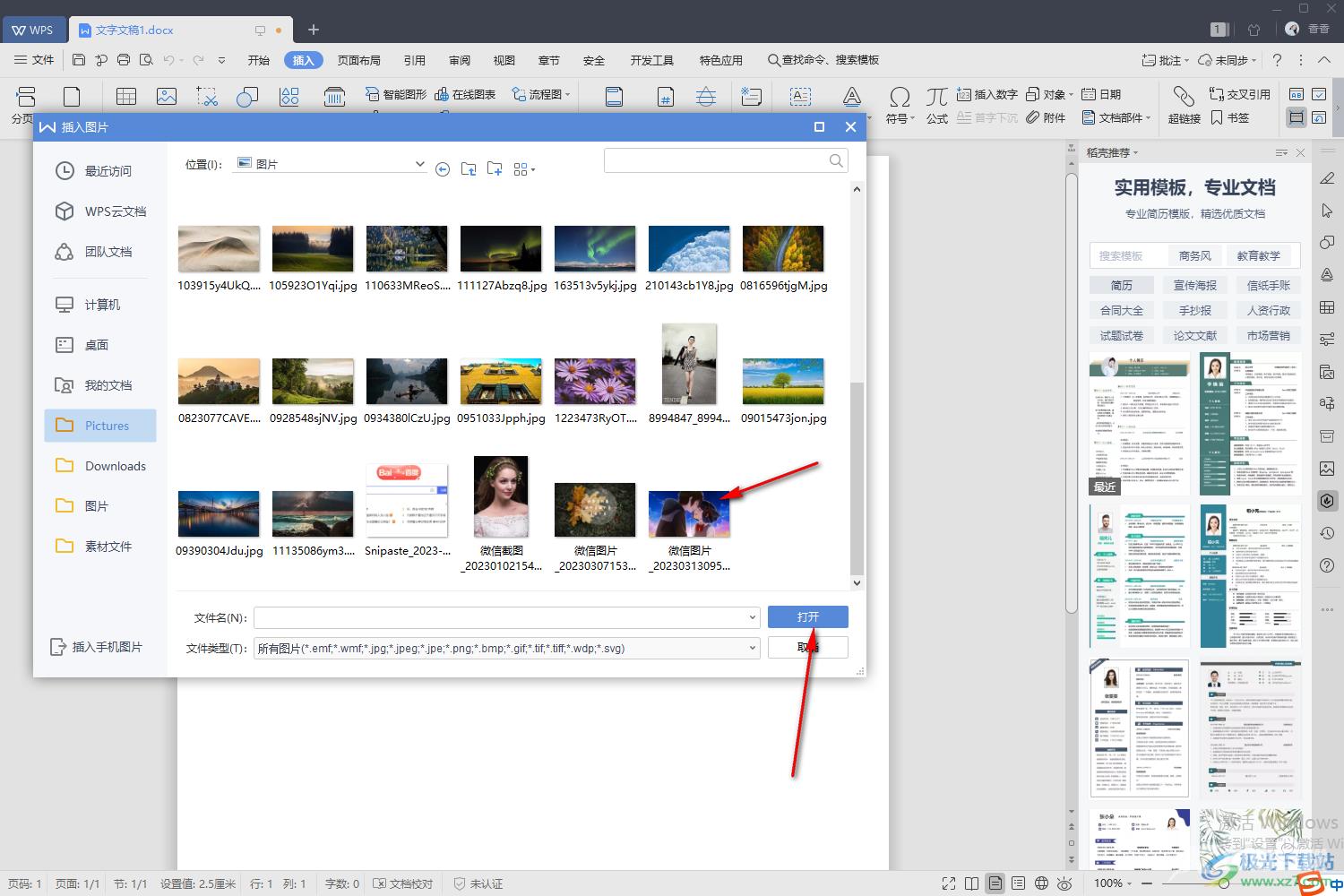The height and width of the screenshot is (896, 1344).
Task: Open the Review ribbon tab
Action: (x=460, y=60)
